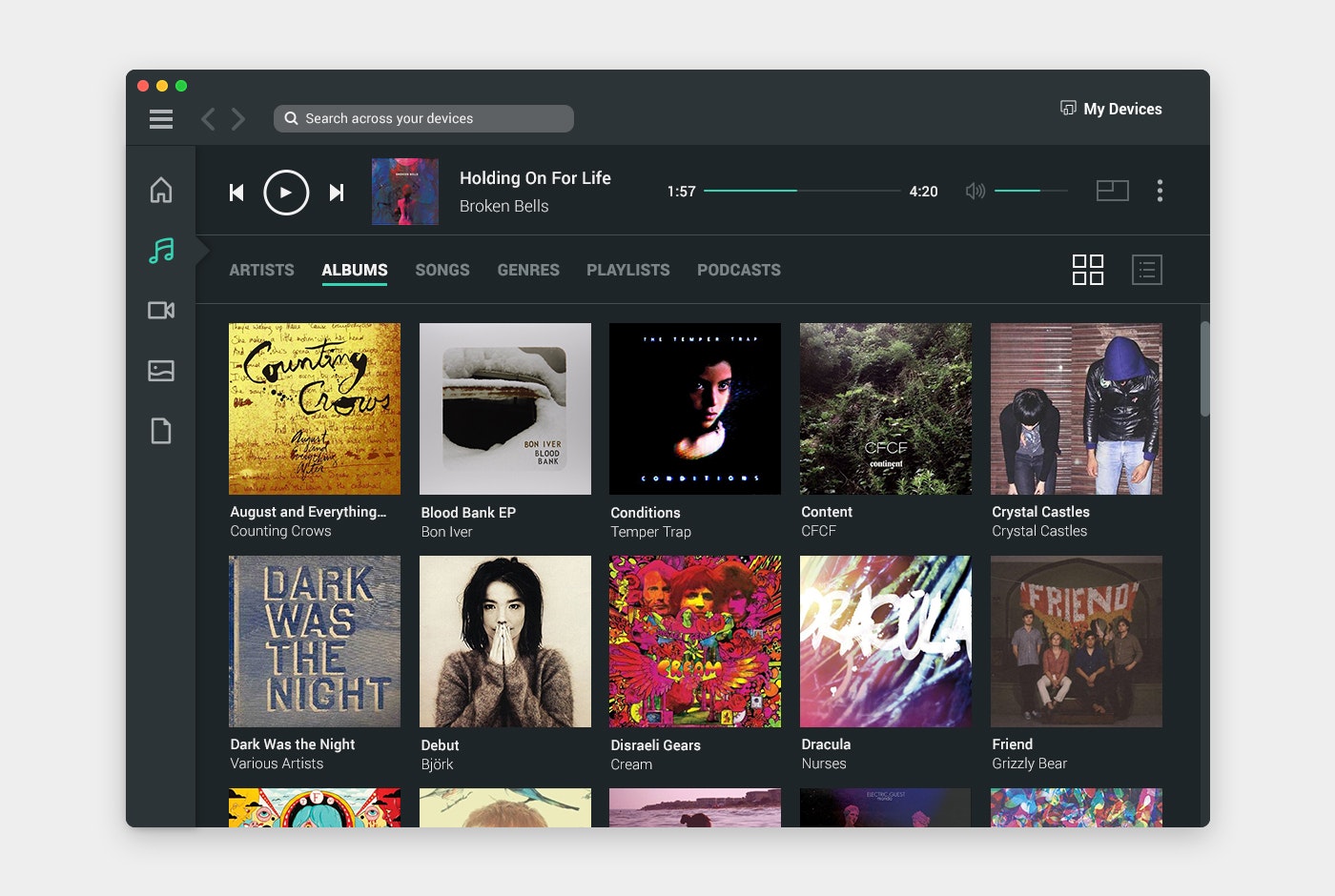Mute with the speaker icon
This screenshot has height=896, width=1335.
pos(975,191)
